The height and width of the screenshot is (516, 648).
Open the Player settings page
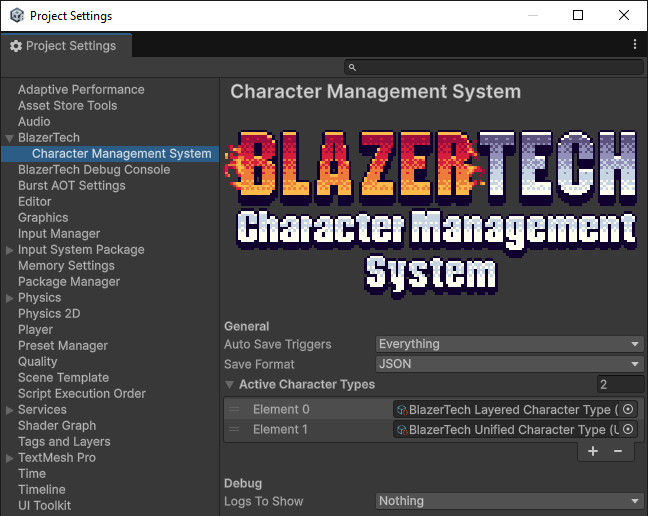(x=35, y=330)
